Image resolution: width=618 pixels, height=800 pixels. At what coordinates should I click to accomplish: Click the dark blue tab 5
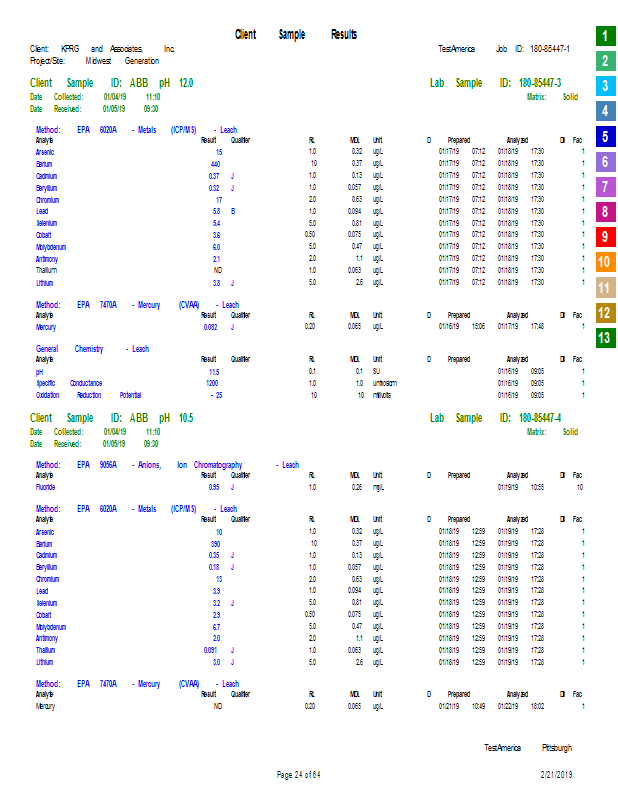[x=605, y=136]
